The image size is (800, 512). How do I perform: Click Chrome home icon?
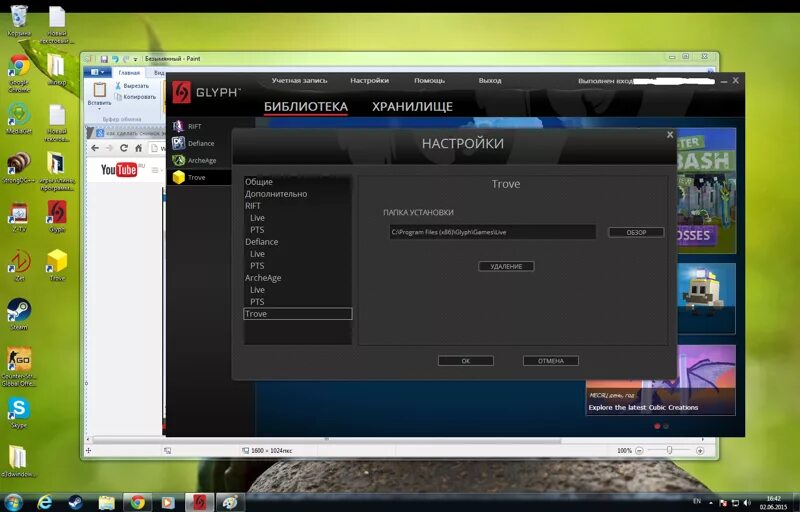[x=138, y=148]
